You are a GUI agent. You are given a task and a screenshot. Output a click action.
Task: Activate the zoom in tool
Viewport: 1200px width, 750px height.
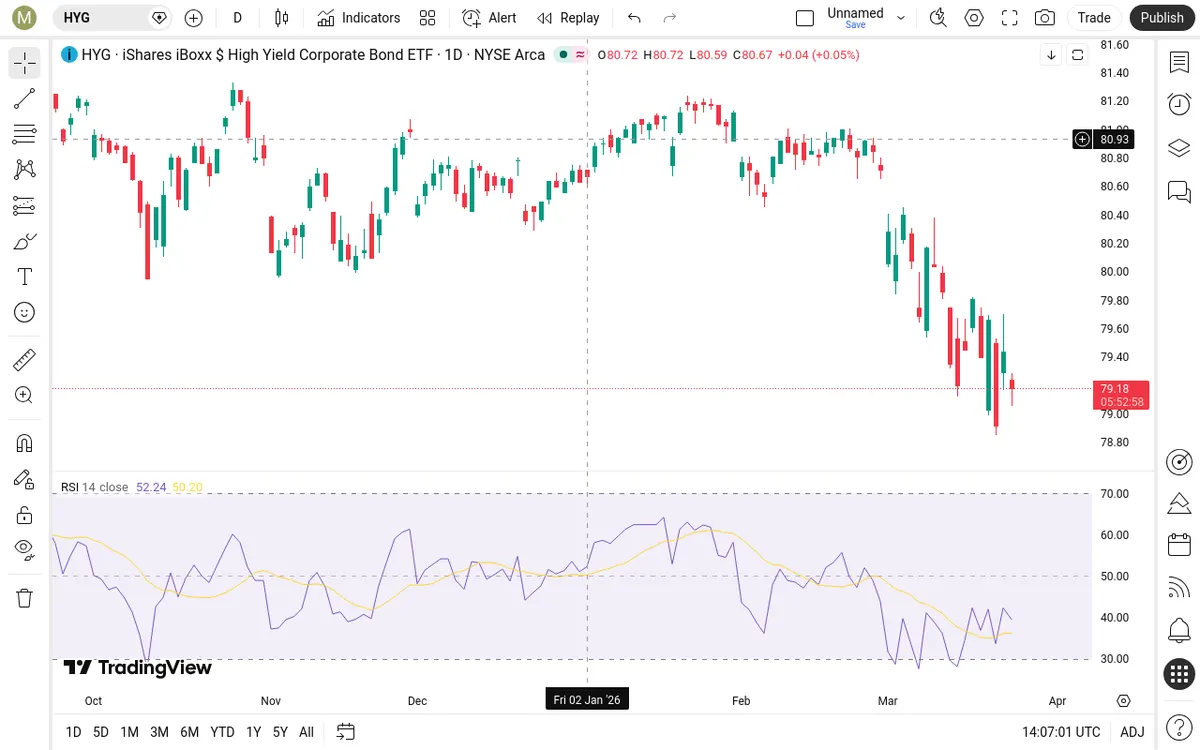coord(25,395)
